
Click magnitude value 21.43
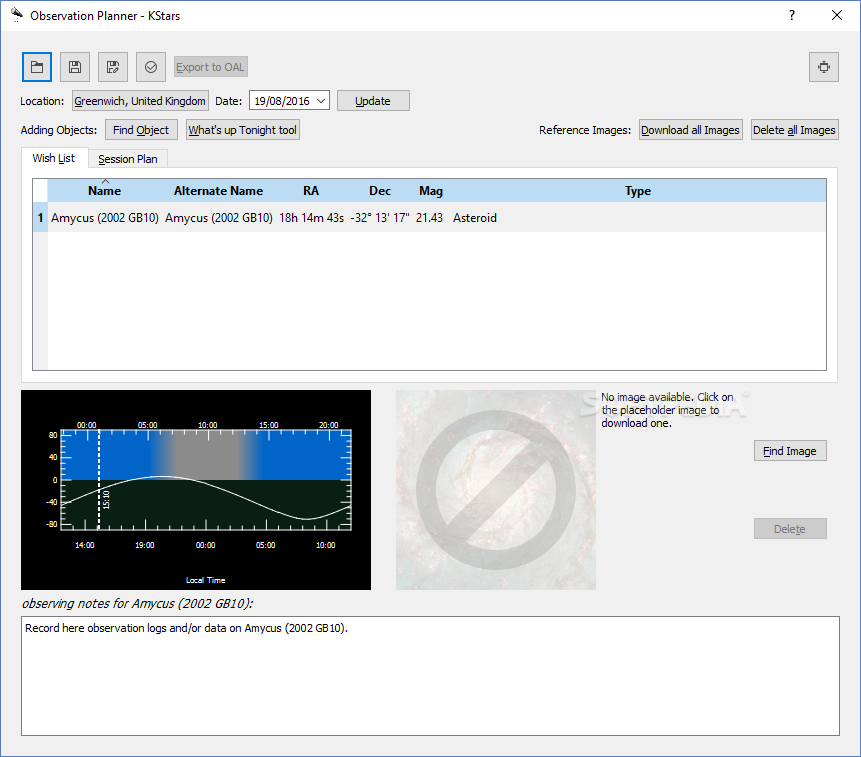[x=429, y=217]
